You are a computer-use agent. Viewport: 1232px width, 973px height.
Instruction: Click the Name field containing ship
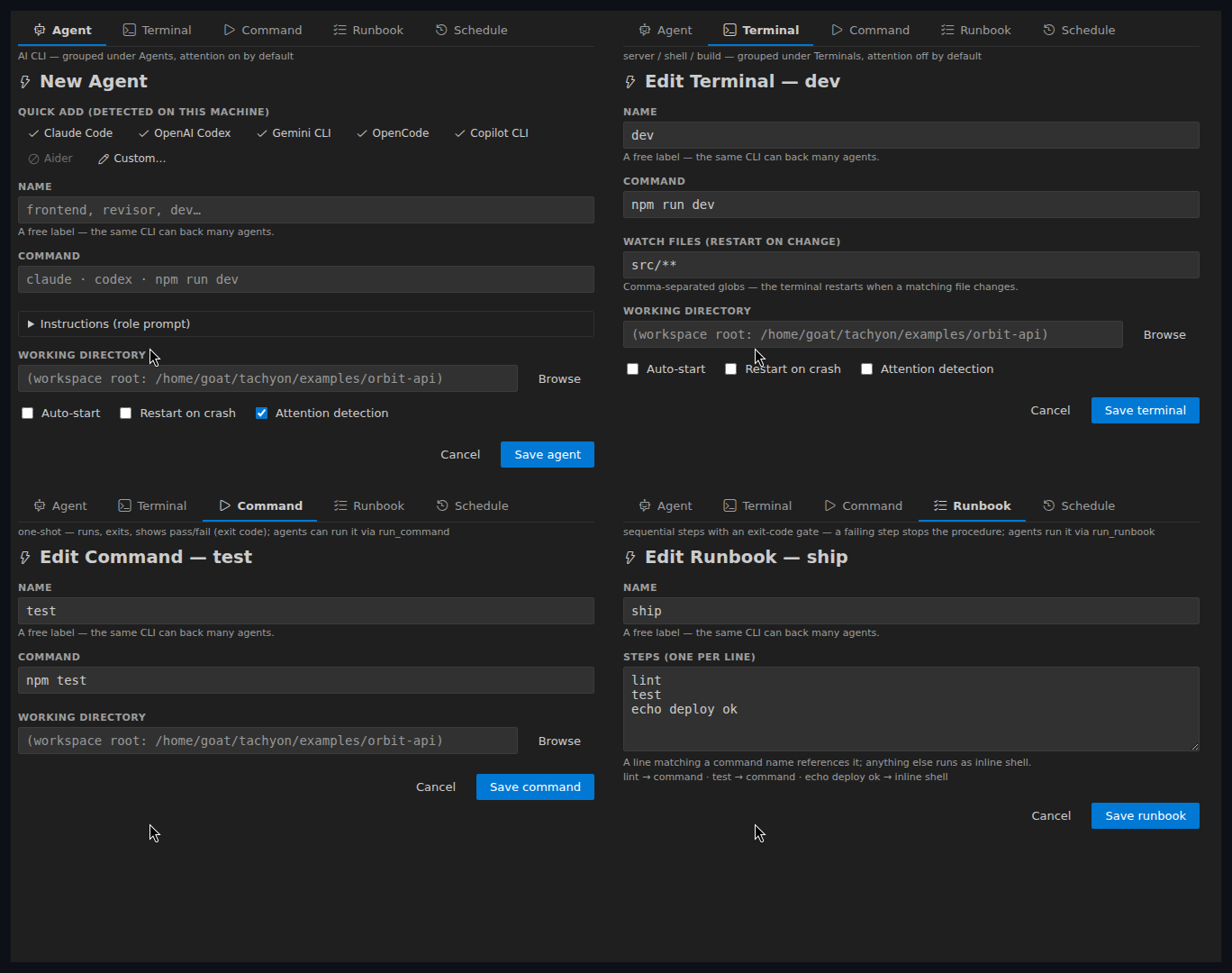pyautogui.click(x=911, y=611)
